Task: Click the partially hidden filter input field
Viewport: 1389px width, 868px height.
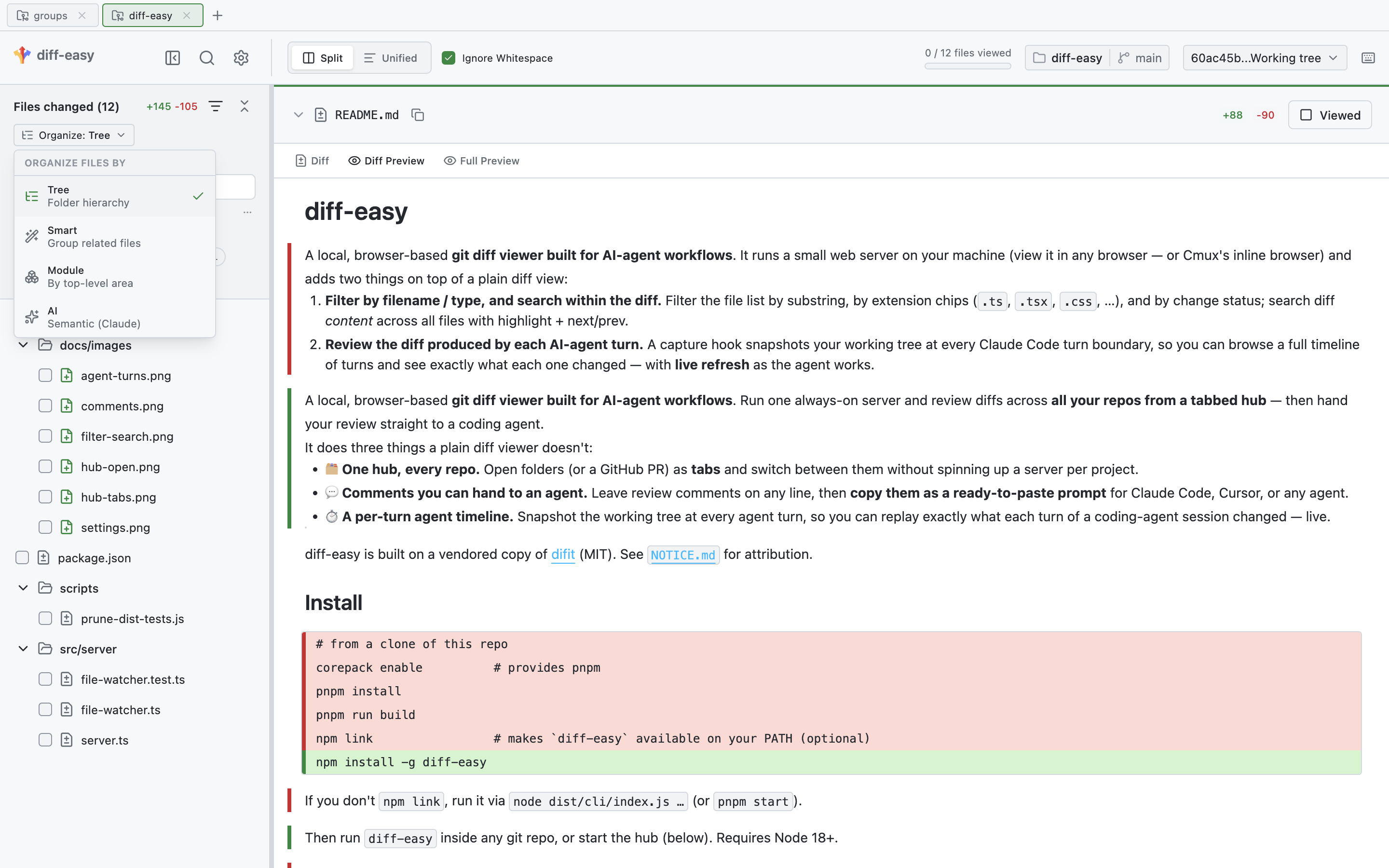Action: coord(235,187)
